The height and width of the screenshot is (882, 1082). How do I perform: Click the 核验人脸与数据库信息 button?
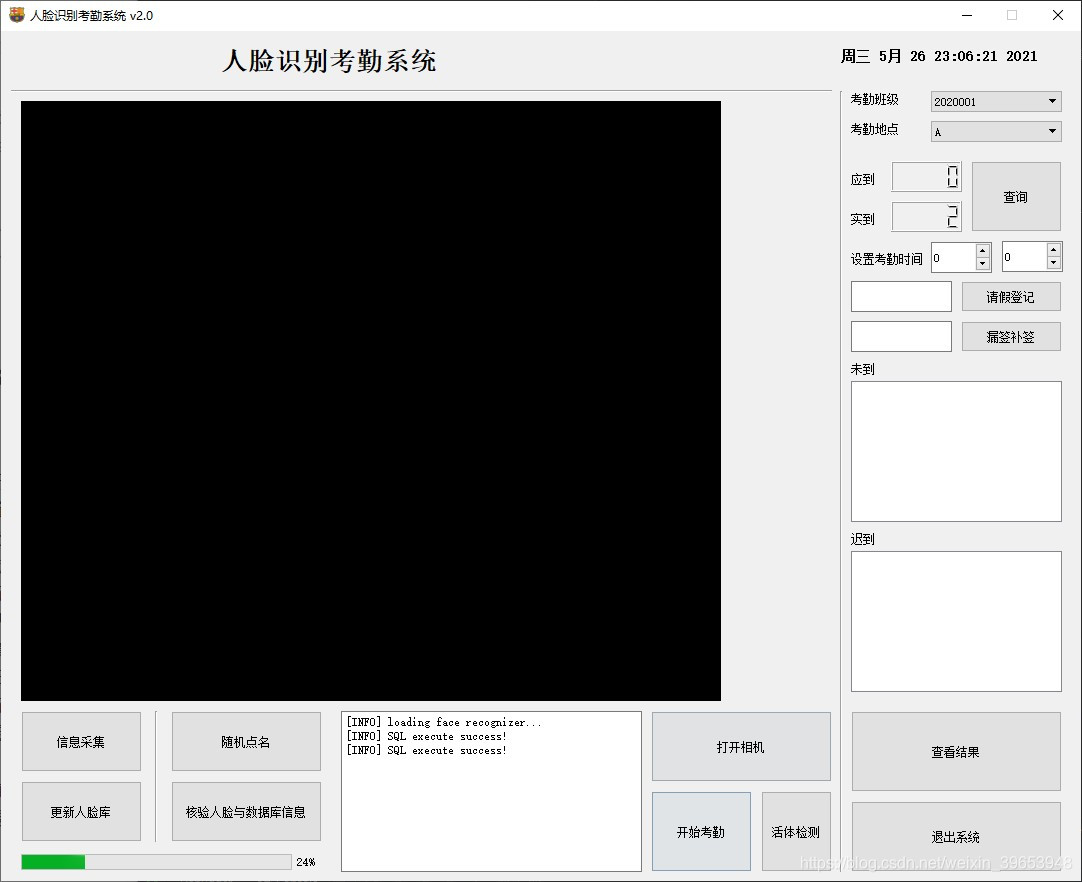[x=246, y=812]
